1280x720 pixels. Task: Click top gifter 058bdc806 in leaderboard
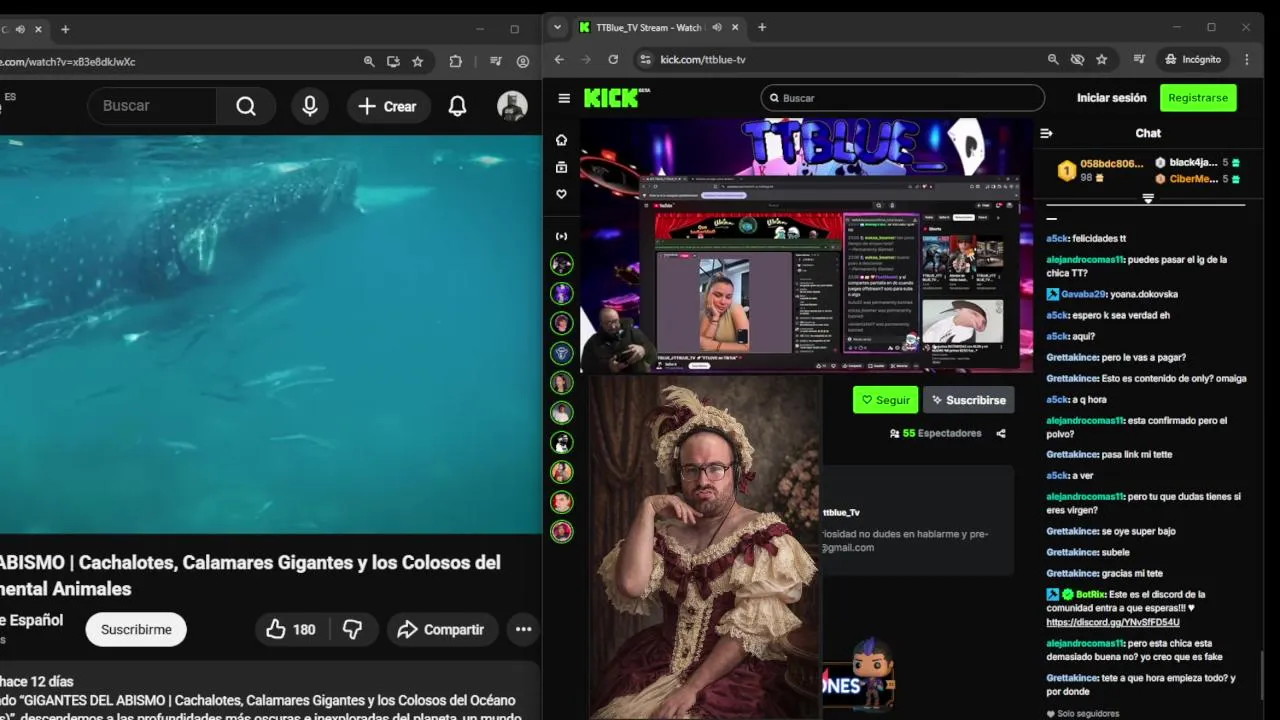tap(1100, 170)
